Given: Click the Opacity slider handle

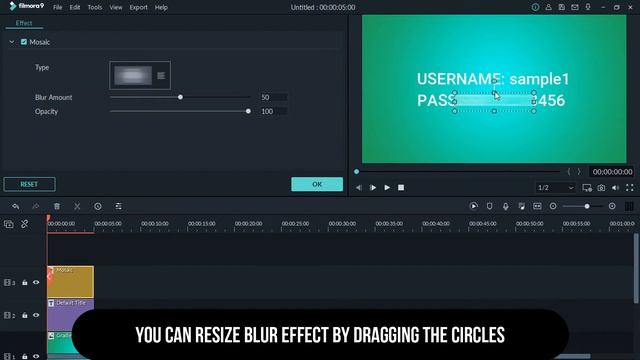Looking at the screenshot, I should [x=248, y=111].
